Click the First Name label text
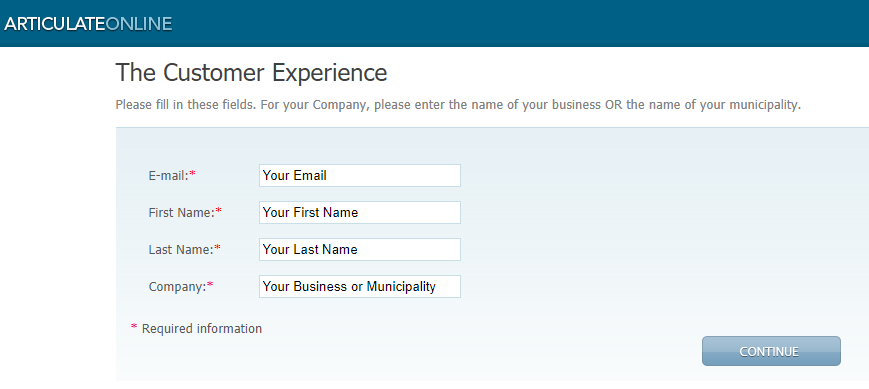This screenshot has height=389, width=869. [181, 213]
